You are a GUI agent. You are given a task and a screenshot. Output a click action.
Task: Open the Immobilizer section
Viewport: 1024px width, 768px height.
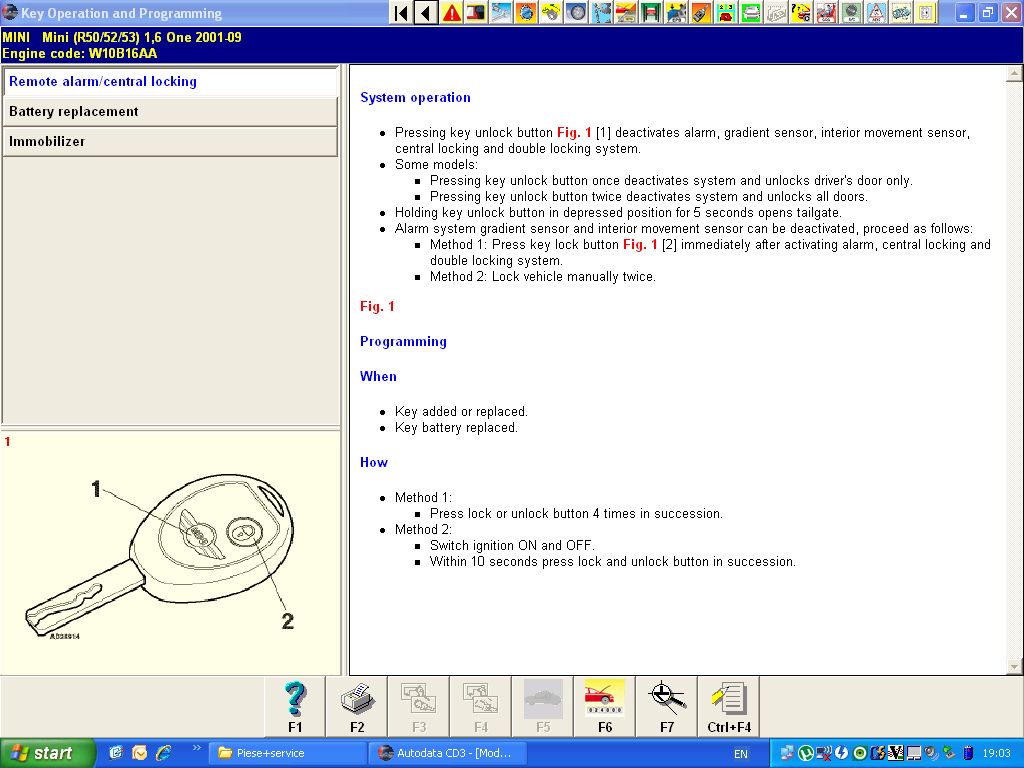170,142
